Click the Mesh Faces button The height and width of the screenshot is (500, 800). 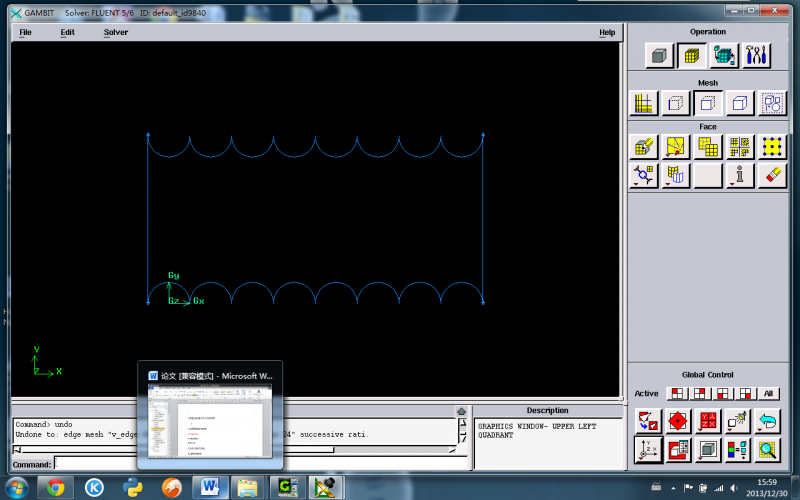[x=643, y=147]
